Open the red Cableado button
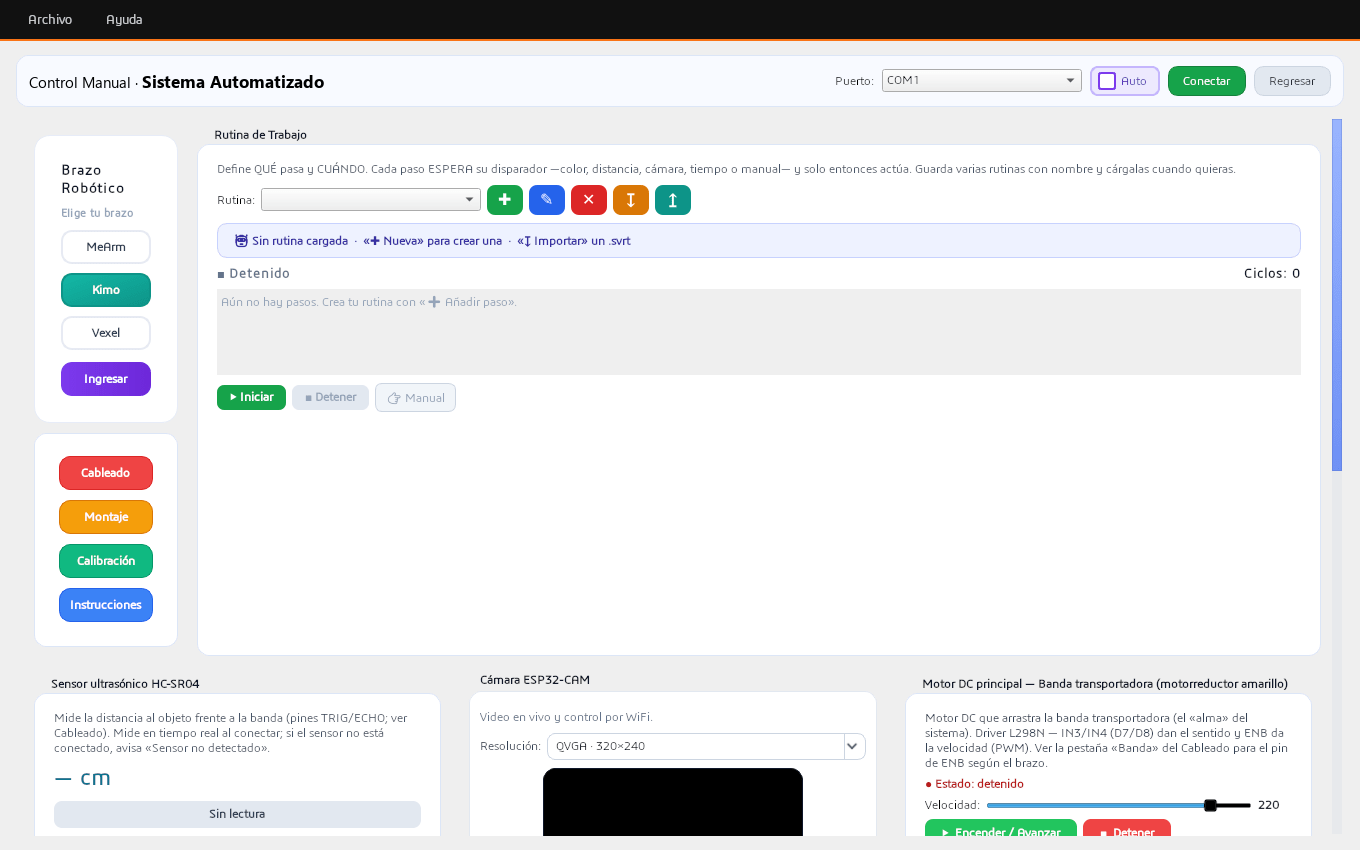This screenshot has height=850, width=1360. tap(106, 473)
